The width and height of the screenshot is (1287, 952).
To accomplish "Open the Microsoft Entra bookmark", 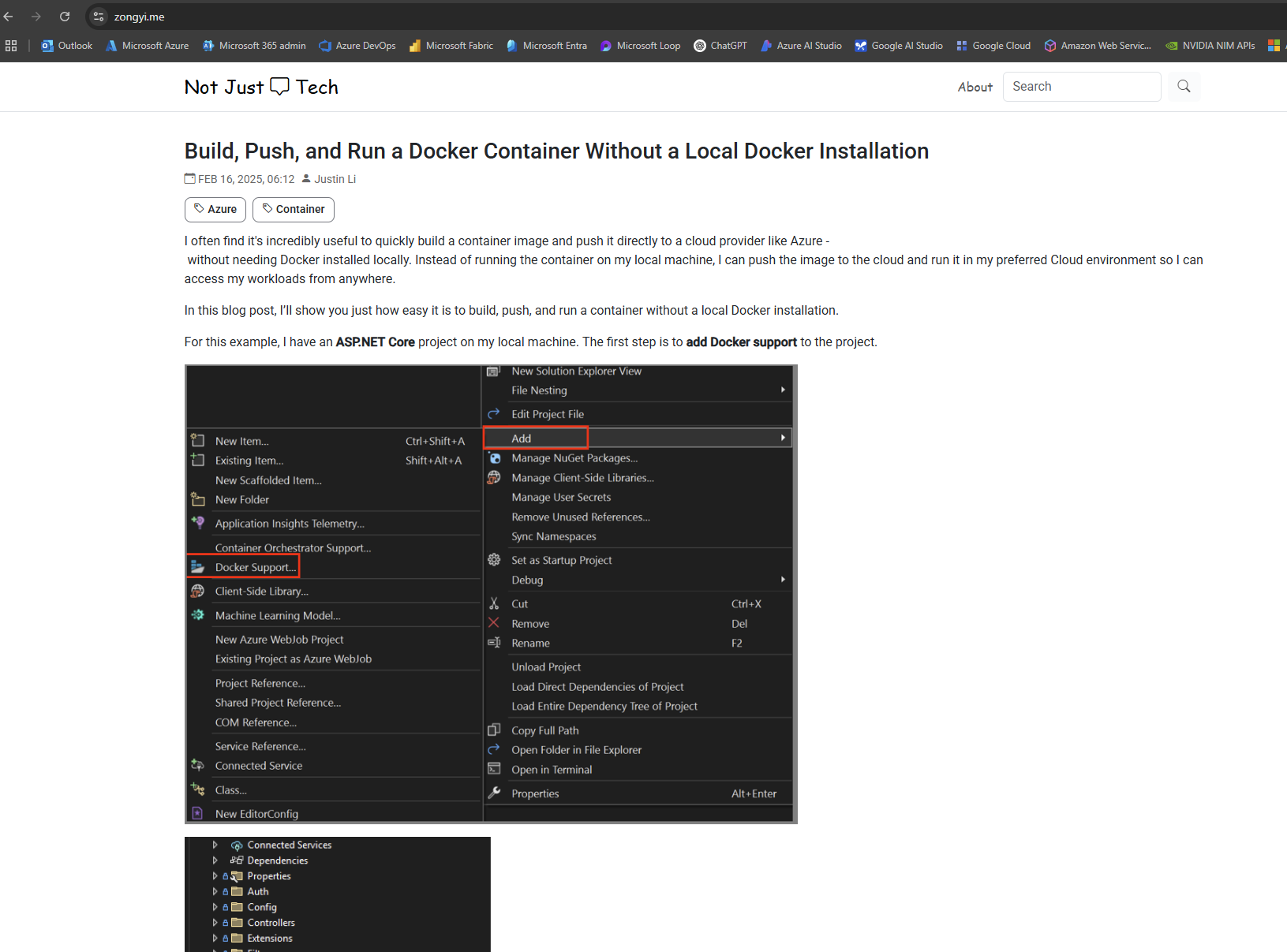I will tap(547, 46).
